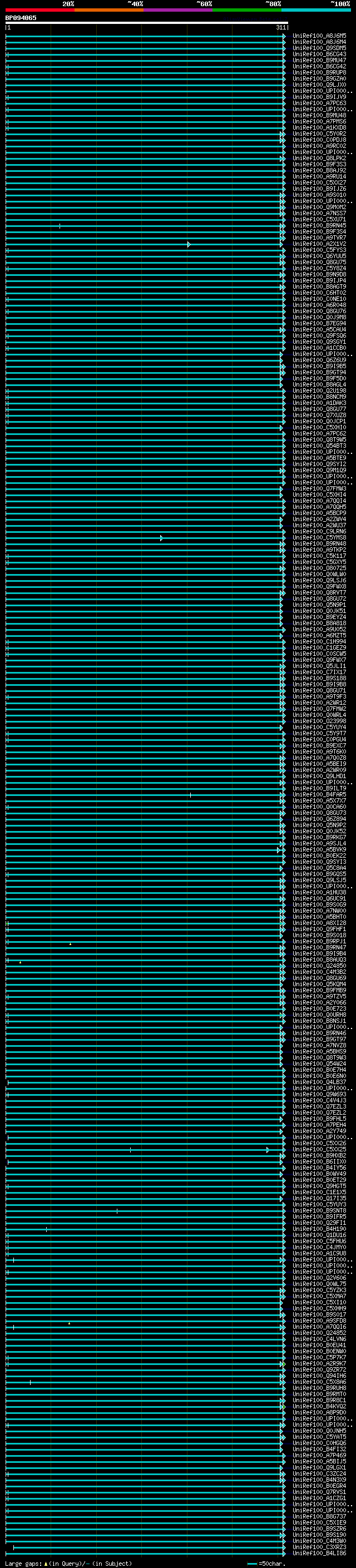Click the red ~20% identity legend segment
Screen dimensions: 356x1568
[x=40, y=10]
